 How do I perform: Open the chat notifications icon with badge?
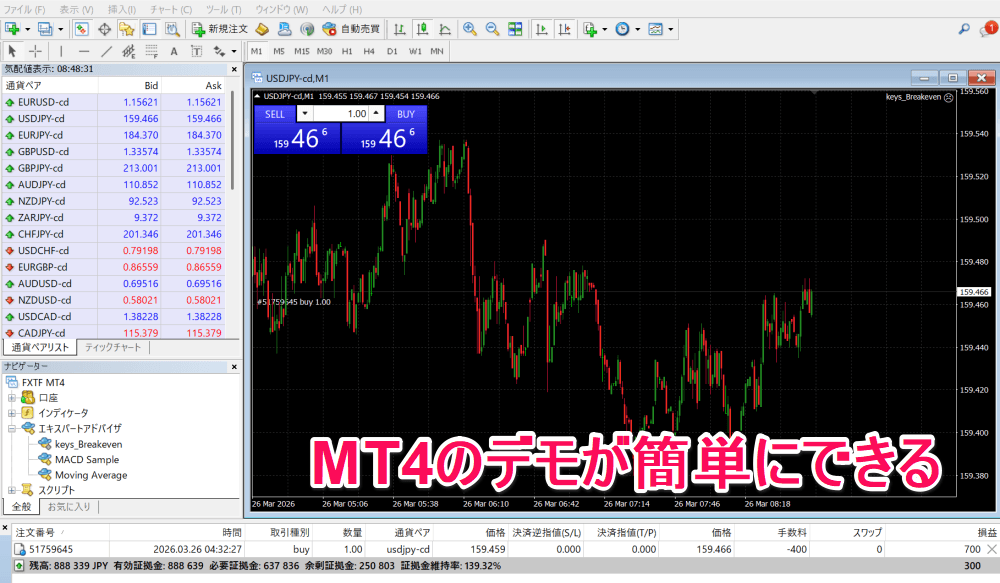tap(988, 29)
